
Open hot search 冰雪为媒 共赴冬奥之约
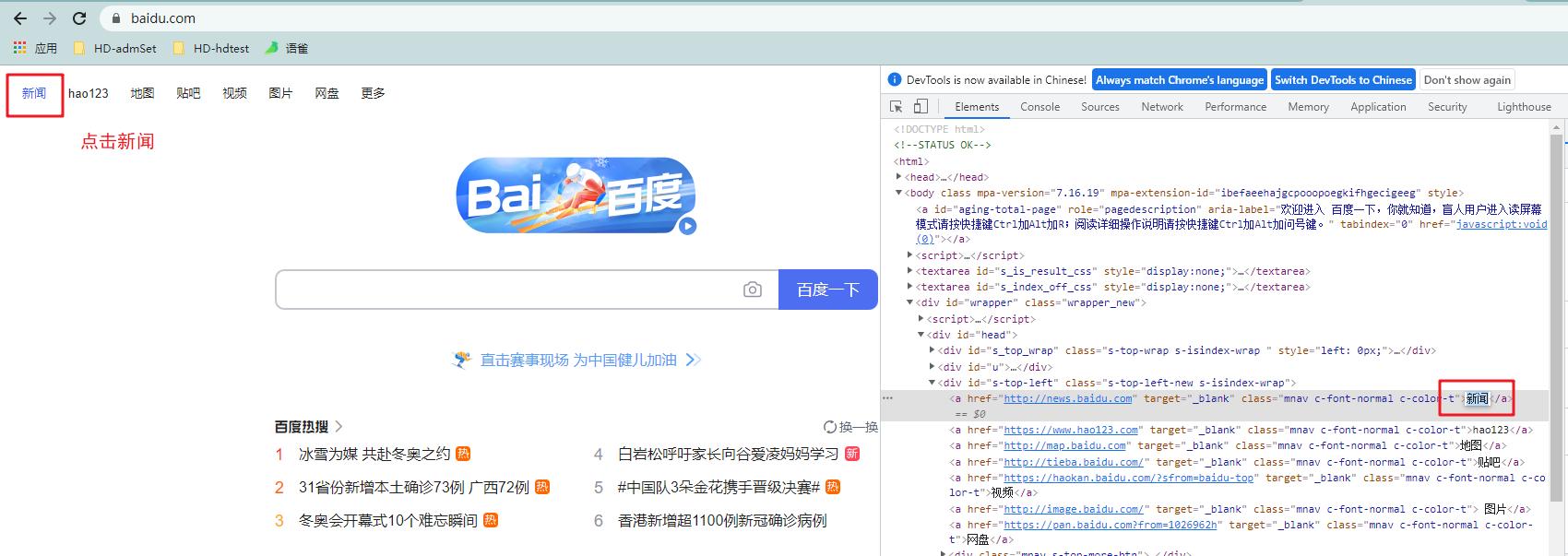click(x=374, y=454)
